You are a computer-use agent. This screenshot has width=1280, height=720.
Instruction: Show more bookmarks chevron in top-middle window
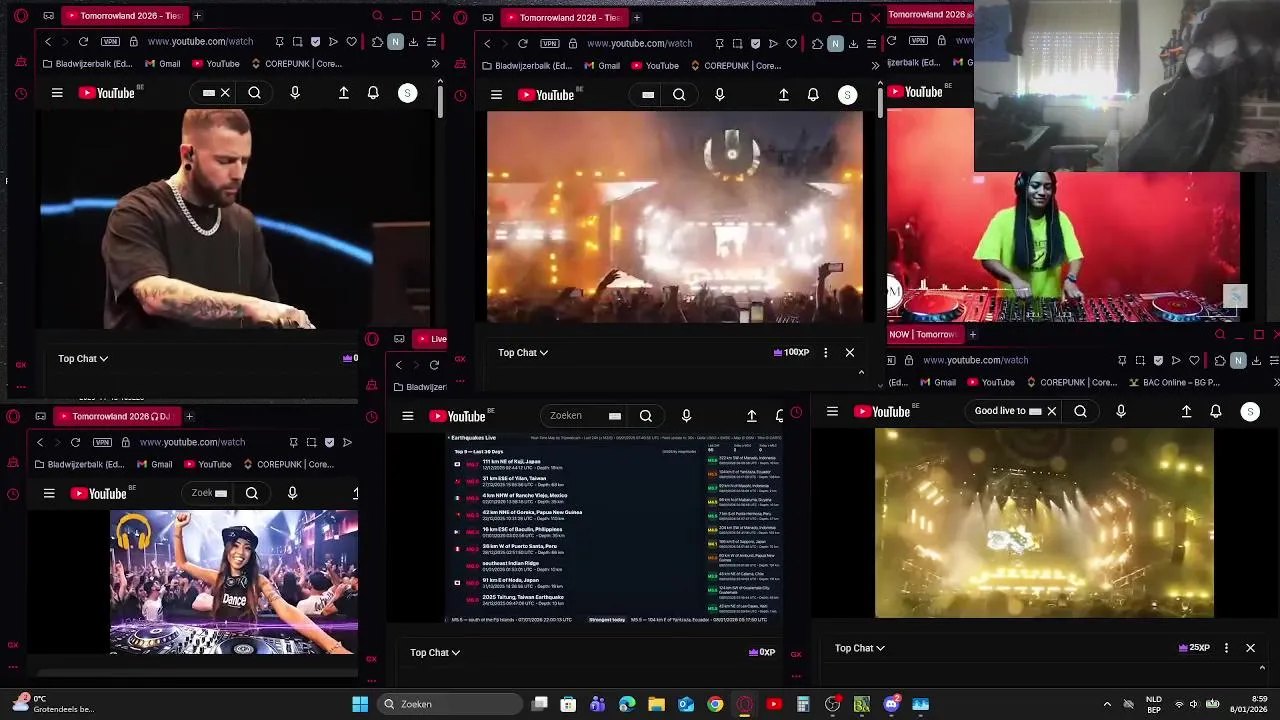[x=875, y=66]
